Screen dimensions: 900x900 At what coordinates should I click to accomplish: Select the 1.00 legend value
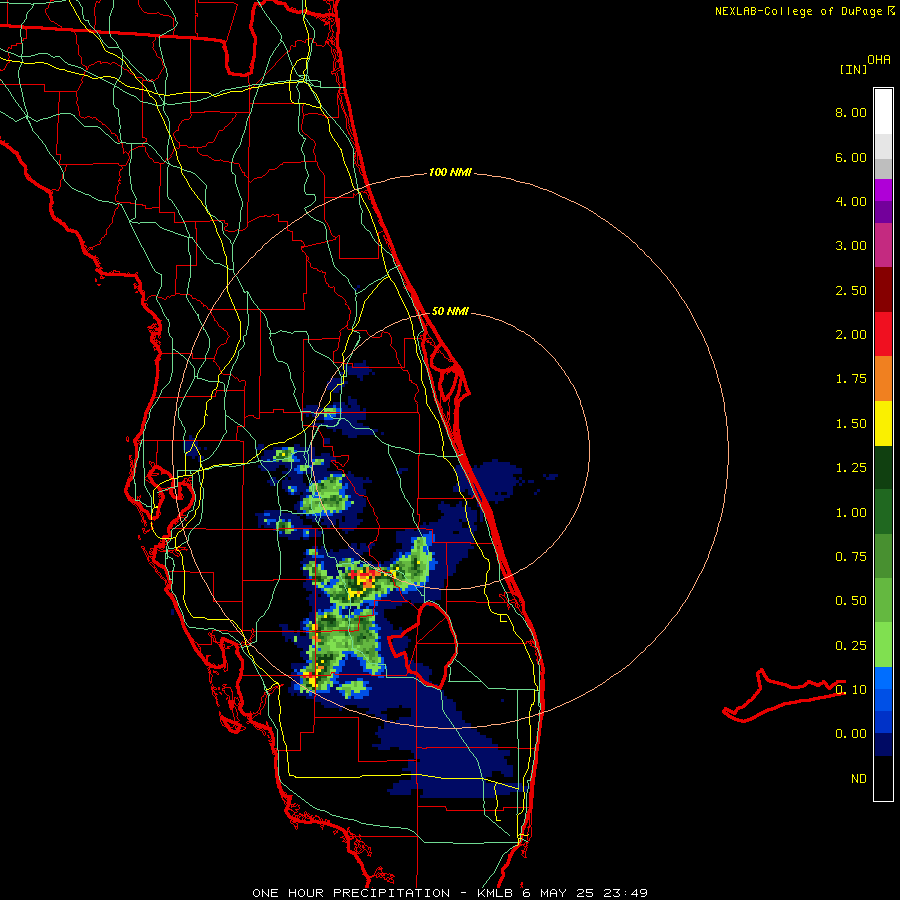click(x=851, y=513)
